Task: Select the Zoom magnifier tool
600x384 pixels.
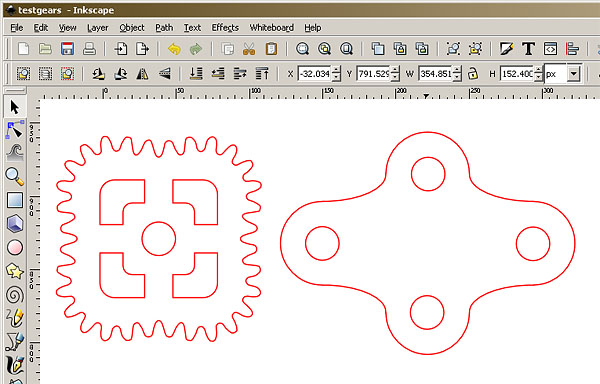Action: pyautogui.click(x=15, y=176)
